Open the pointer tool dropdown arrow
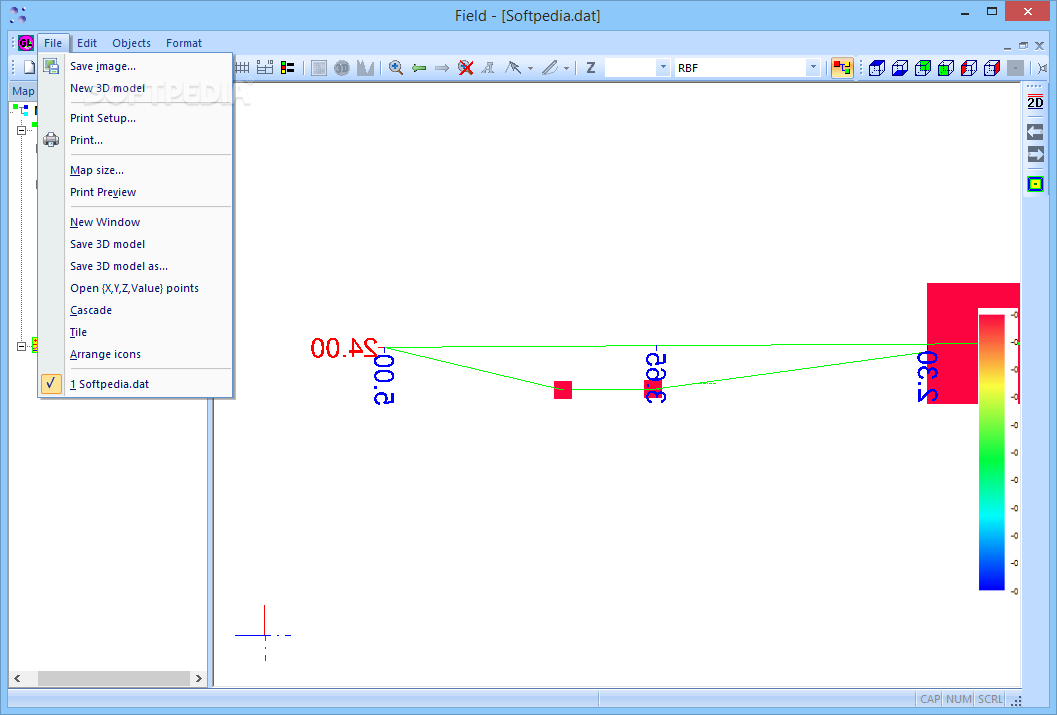The width and height of the screenshot is (1057, 715). [531, 68]
